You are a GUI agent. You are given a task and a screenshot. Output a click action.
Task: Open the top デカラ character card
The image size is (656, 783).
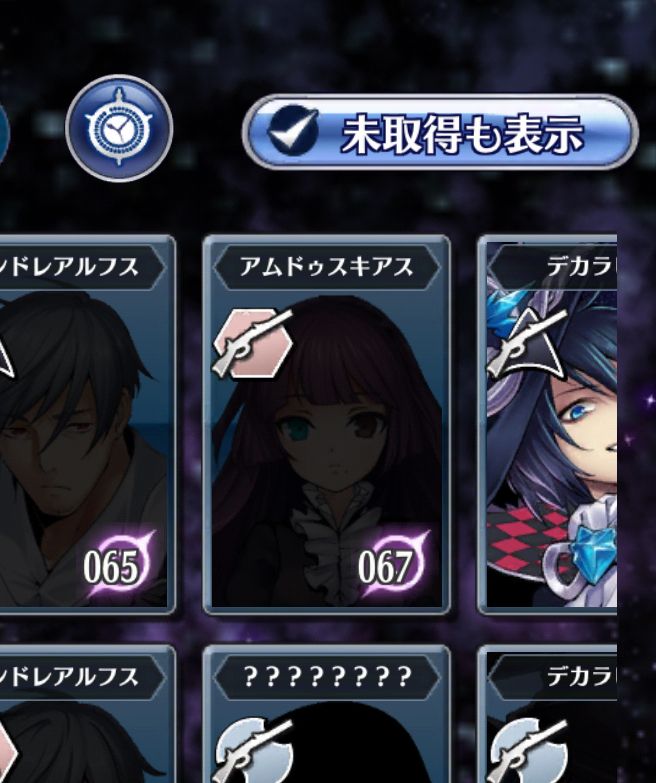[x=548, y=424]
